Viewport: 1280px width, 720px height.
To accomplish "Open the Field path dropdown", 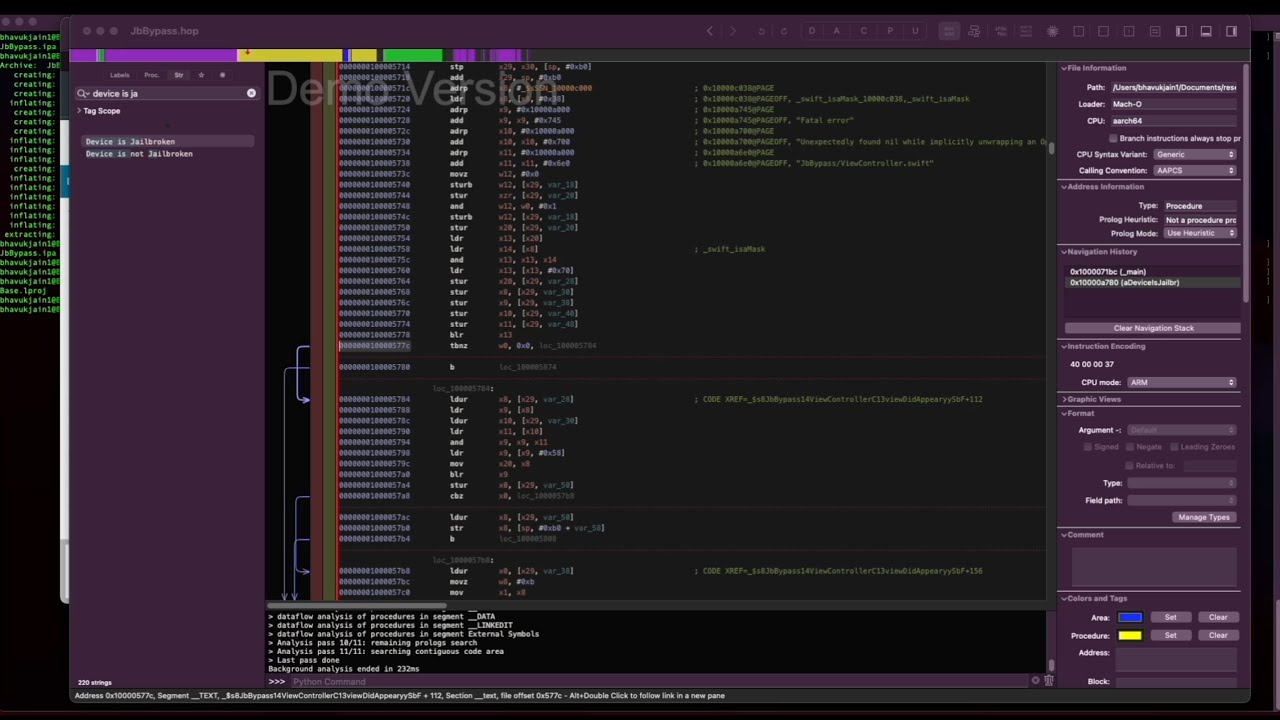I will pyautogui.click(x=1182, y=500).
